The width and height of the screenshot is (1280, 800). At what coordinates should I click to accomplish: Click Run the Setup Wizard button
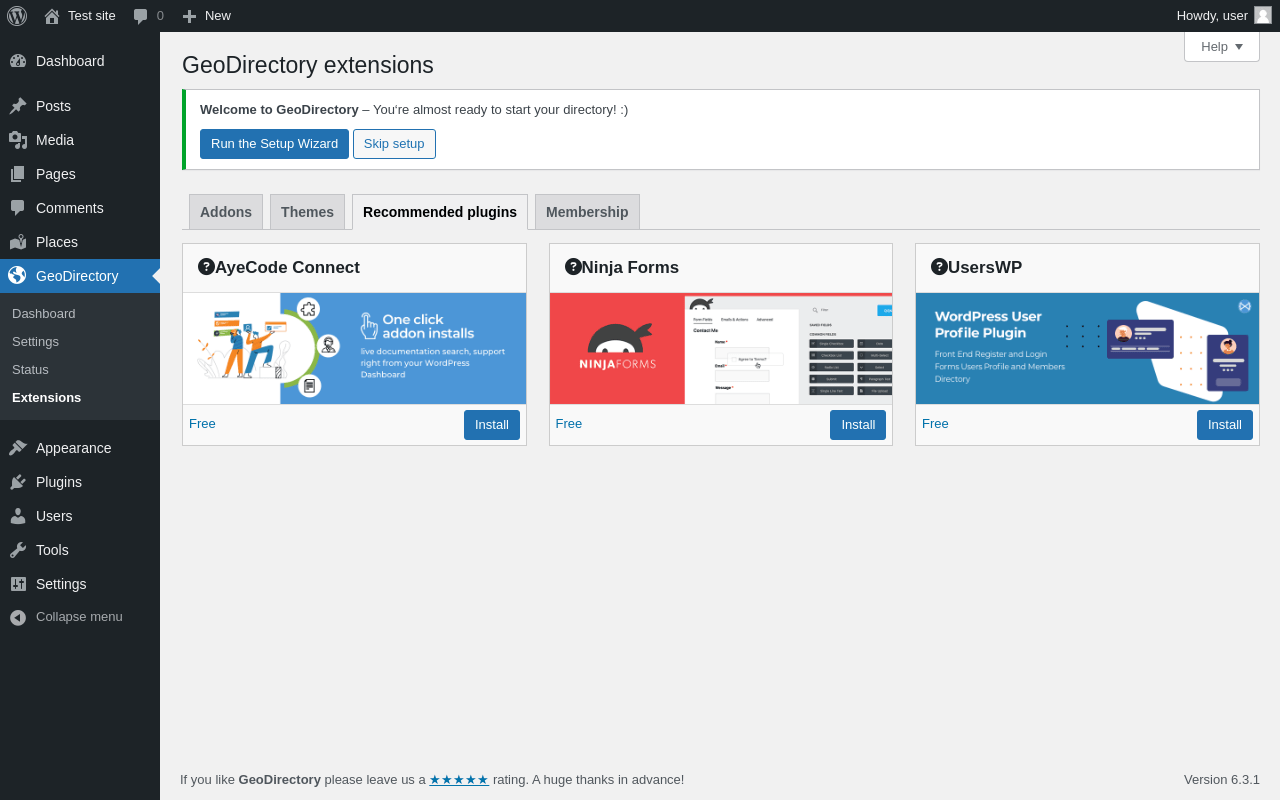click(274, 144)
